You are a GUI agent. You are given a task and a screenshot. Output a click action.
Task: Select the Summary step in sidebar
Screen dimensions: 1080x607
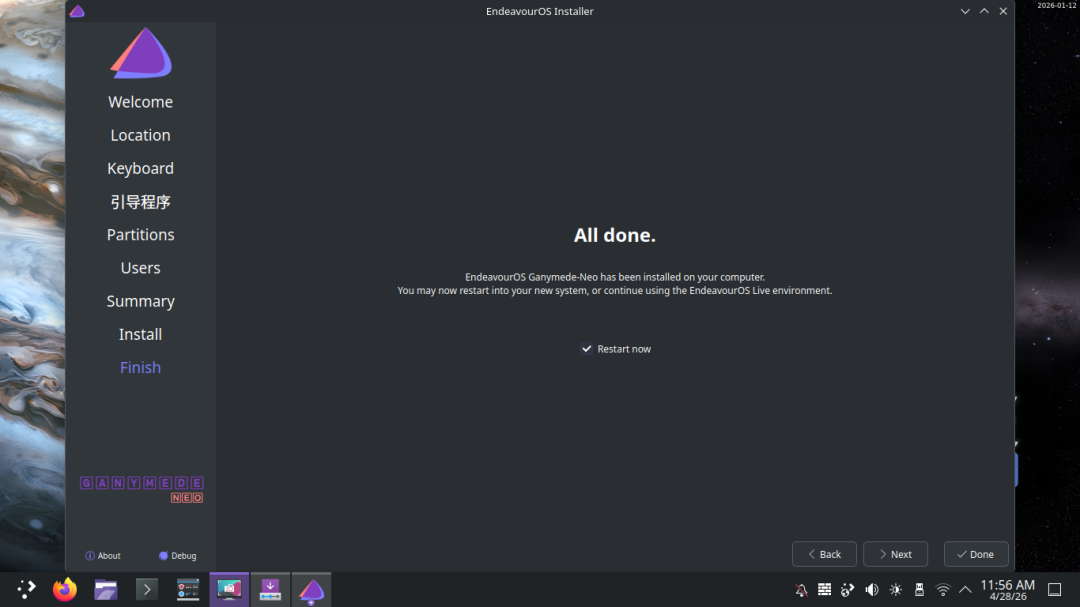[141, 301]
